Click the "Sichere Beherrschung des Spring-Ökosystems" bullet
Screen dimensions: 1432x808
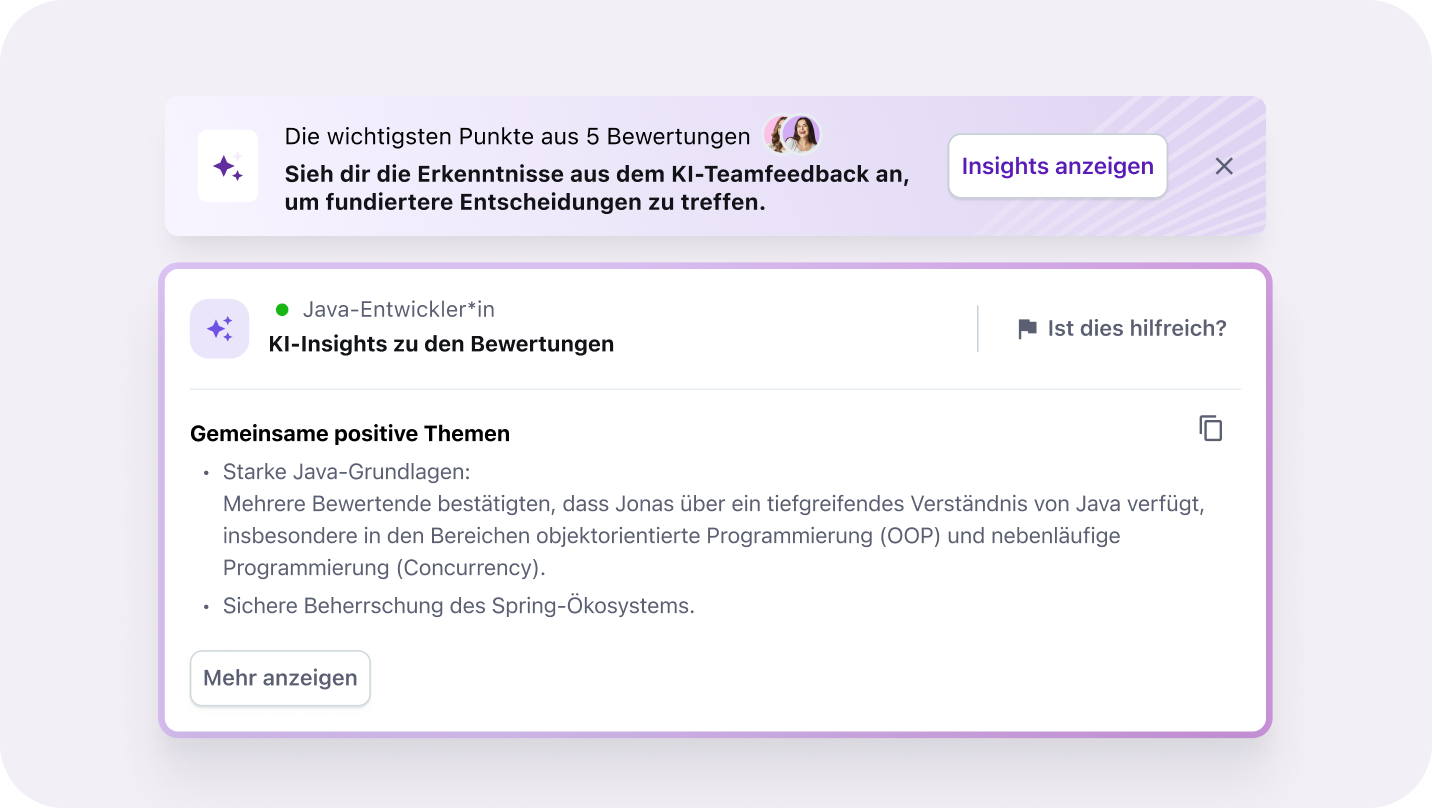pos(458,606)
